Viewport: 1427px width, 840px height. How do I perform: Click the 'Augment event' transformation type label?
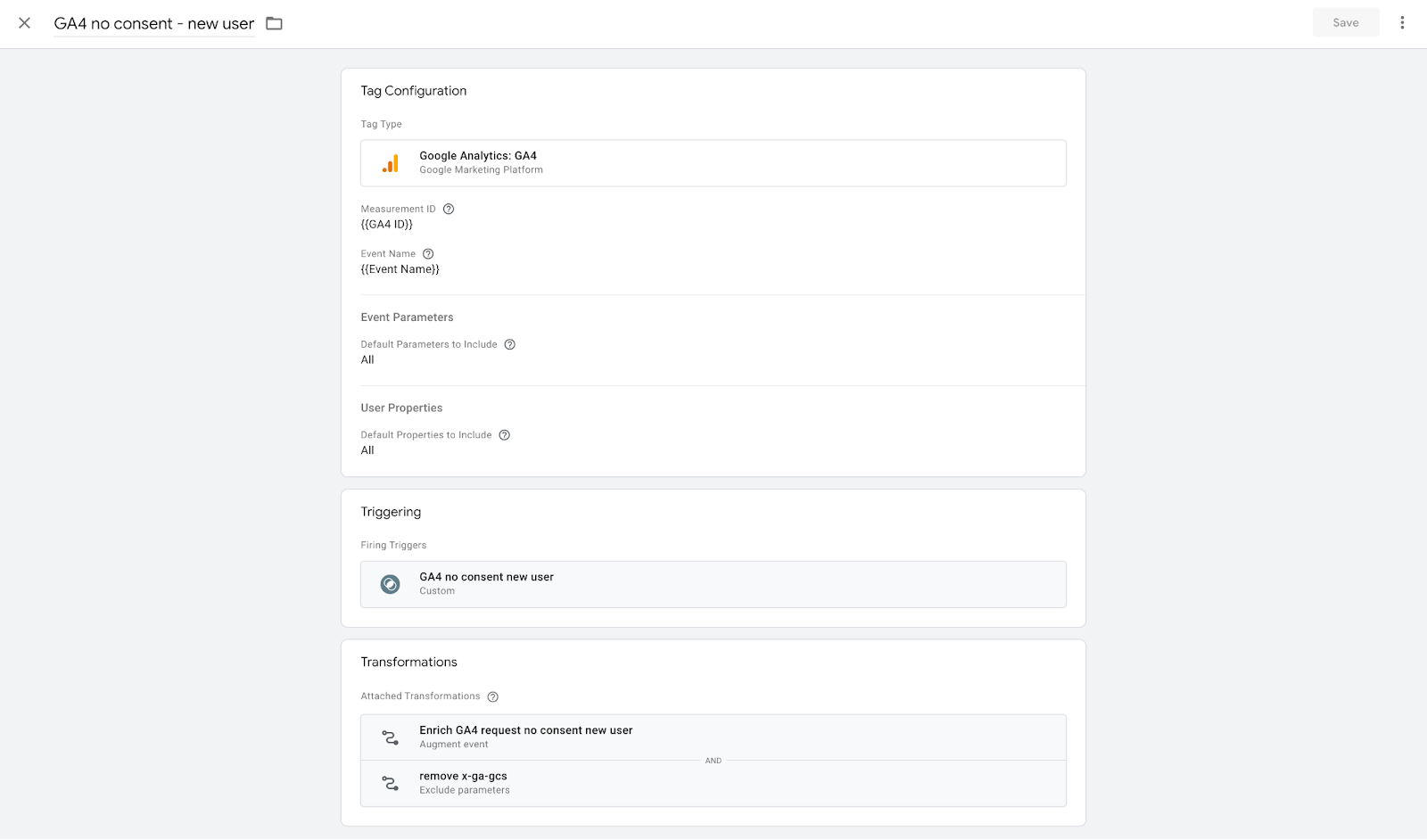point(454,745)
